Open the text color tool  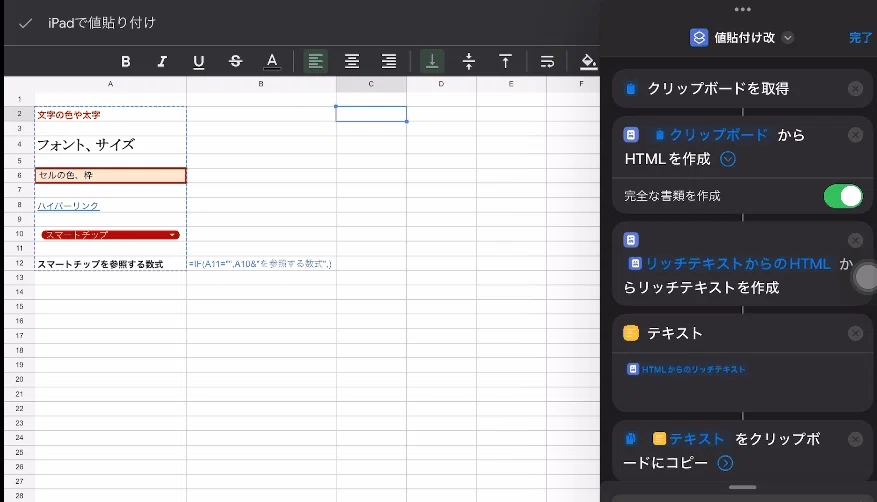tap(272, 61)
